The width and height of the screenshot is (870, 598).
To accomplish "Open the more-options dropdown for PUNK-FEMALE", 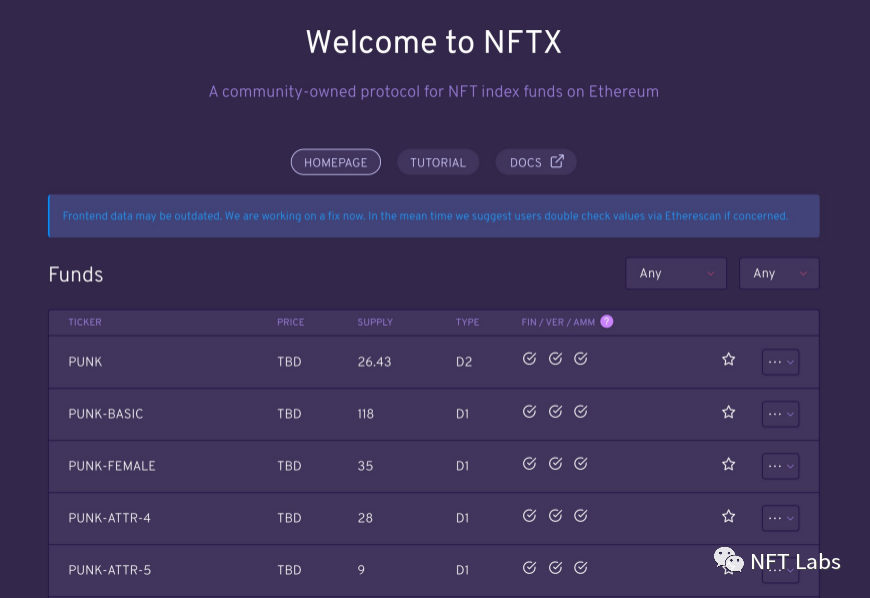I will 781,467.
